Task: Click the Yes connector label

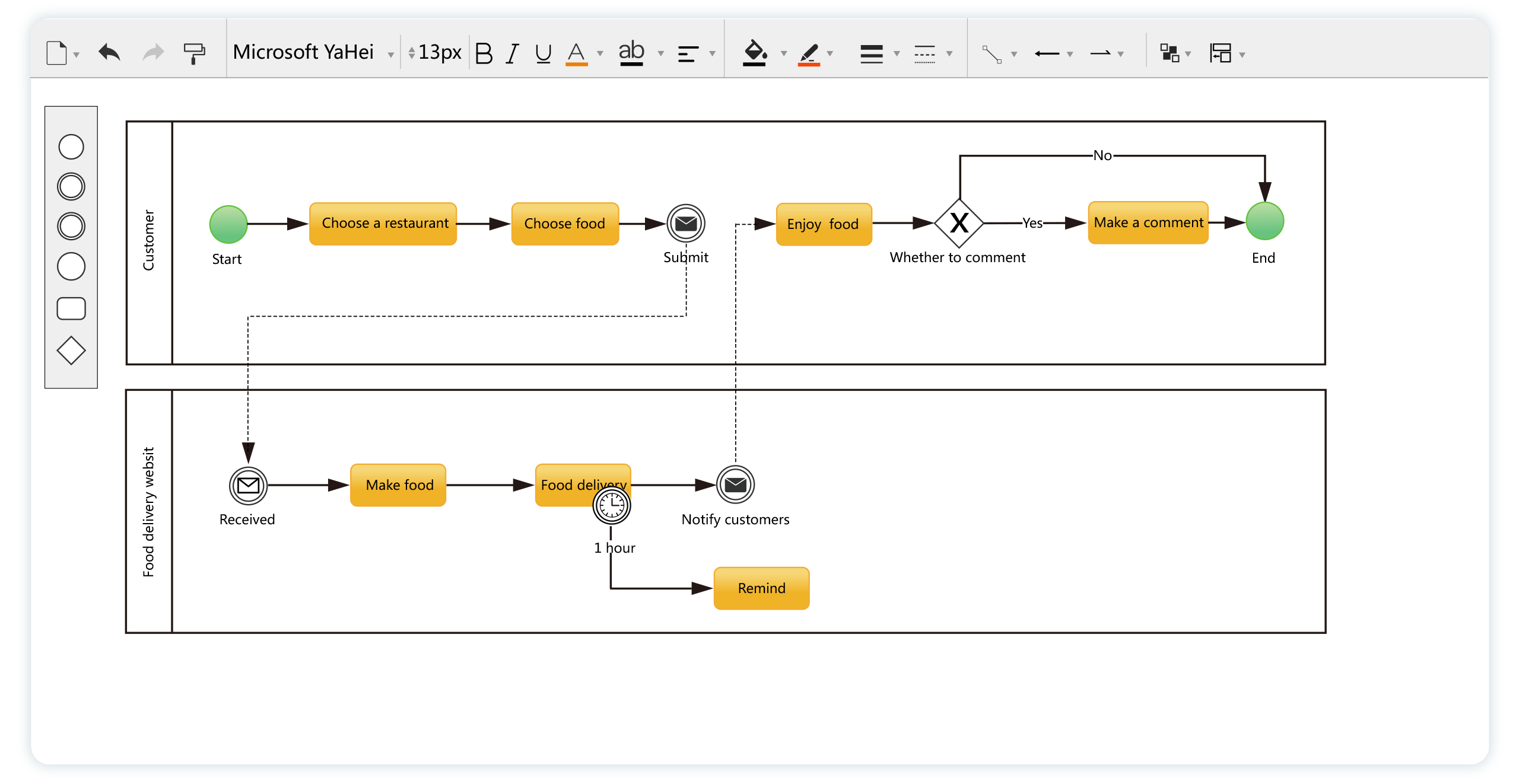Action: (x=1032, y=223)
